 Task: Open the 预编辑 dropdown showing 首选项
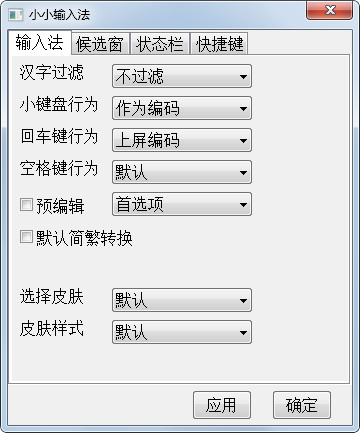[182, 204]
